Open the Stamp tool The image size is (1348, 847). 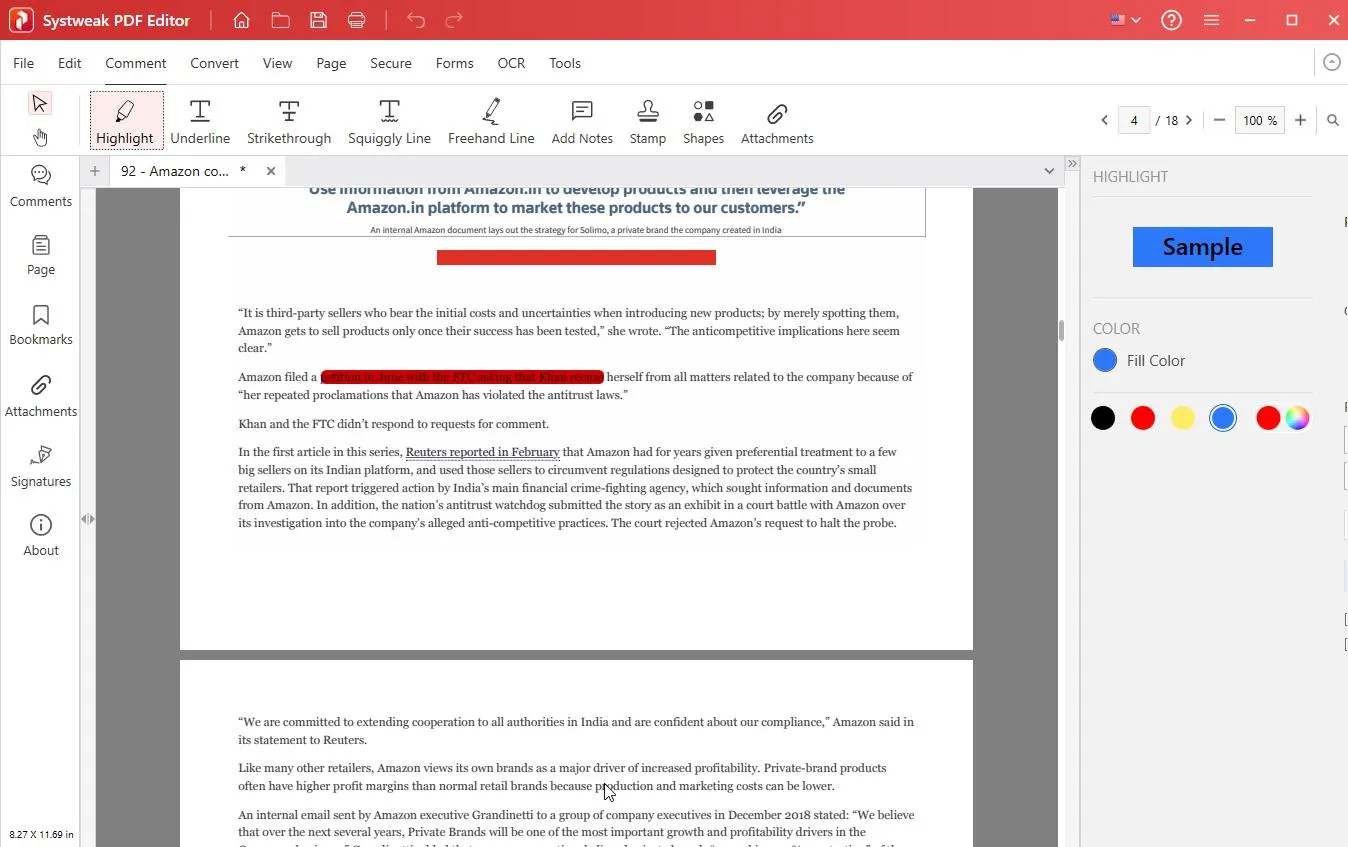647,119
